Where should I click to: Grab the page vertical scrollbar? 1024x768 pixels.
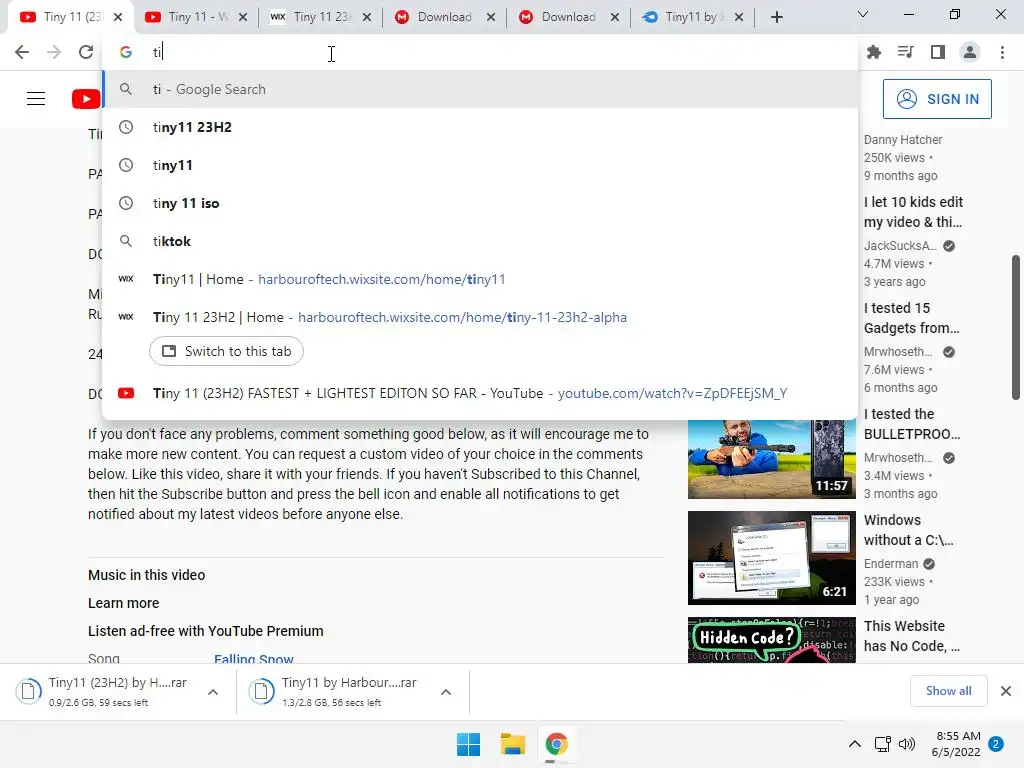tap(1016, 327)
